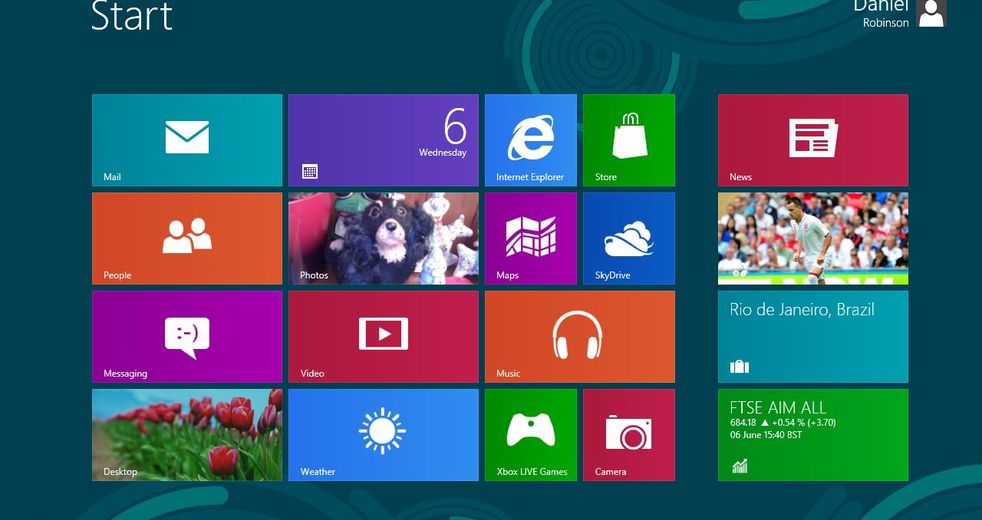Click the chart icon on Finance tile
Viewport: 982px width, 520px height.
tap(740, 465)
